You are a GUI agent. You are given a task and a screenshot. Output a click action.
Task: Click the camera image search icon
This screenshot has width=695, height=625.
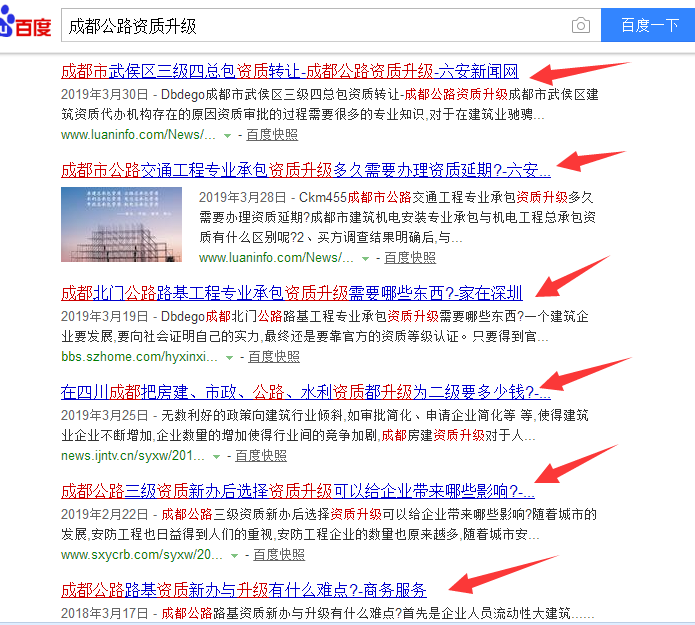[581, 26]
